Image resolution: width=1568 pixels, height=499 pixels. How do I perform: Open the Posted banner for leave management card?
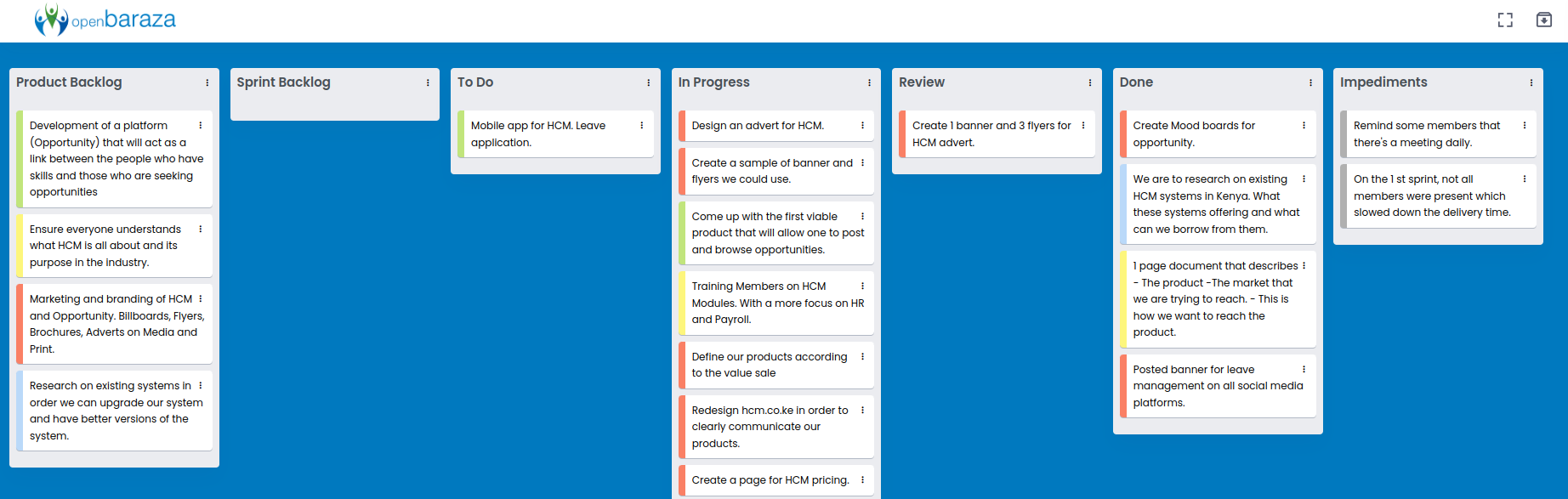tap(1218, 386)
